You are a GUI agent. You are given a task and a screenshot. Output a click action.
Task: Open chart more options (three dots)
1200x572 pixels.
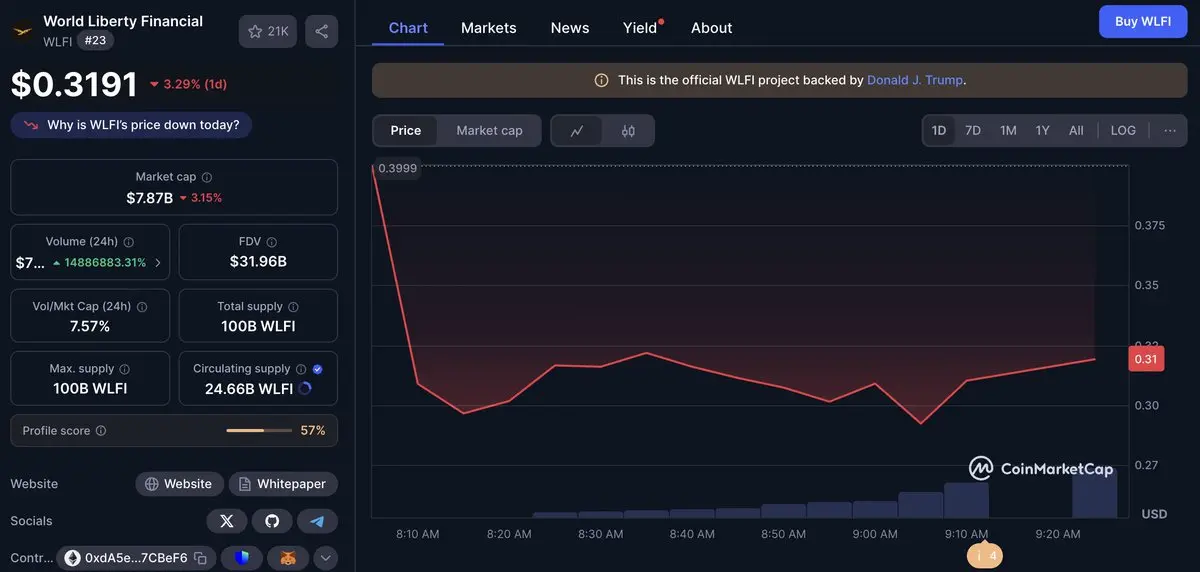[x=1170, y=131]
